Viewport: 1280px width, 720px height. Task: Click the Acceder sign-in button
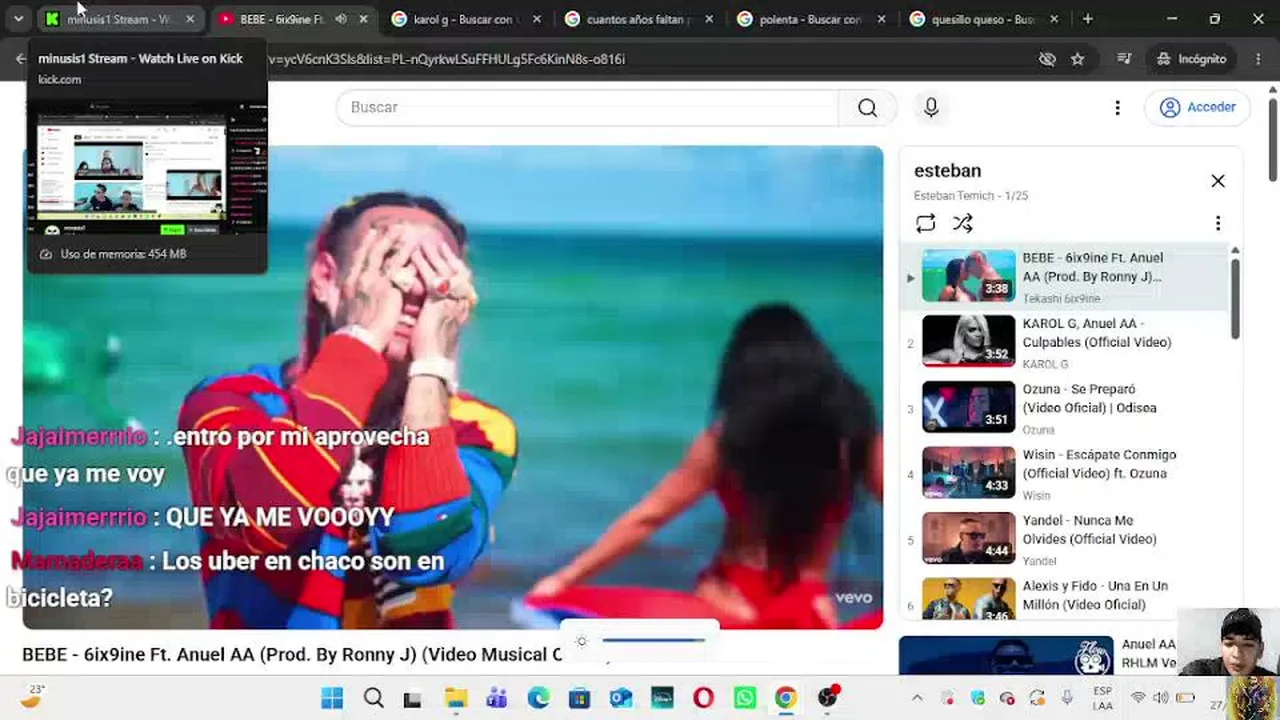tap(1198, 108)
